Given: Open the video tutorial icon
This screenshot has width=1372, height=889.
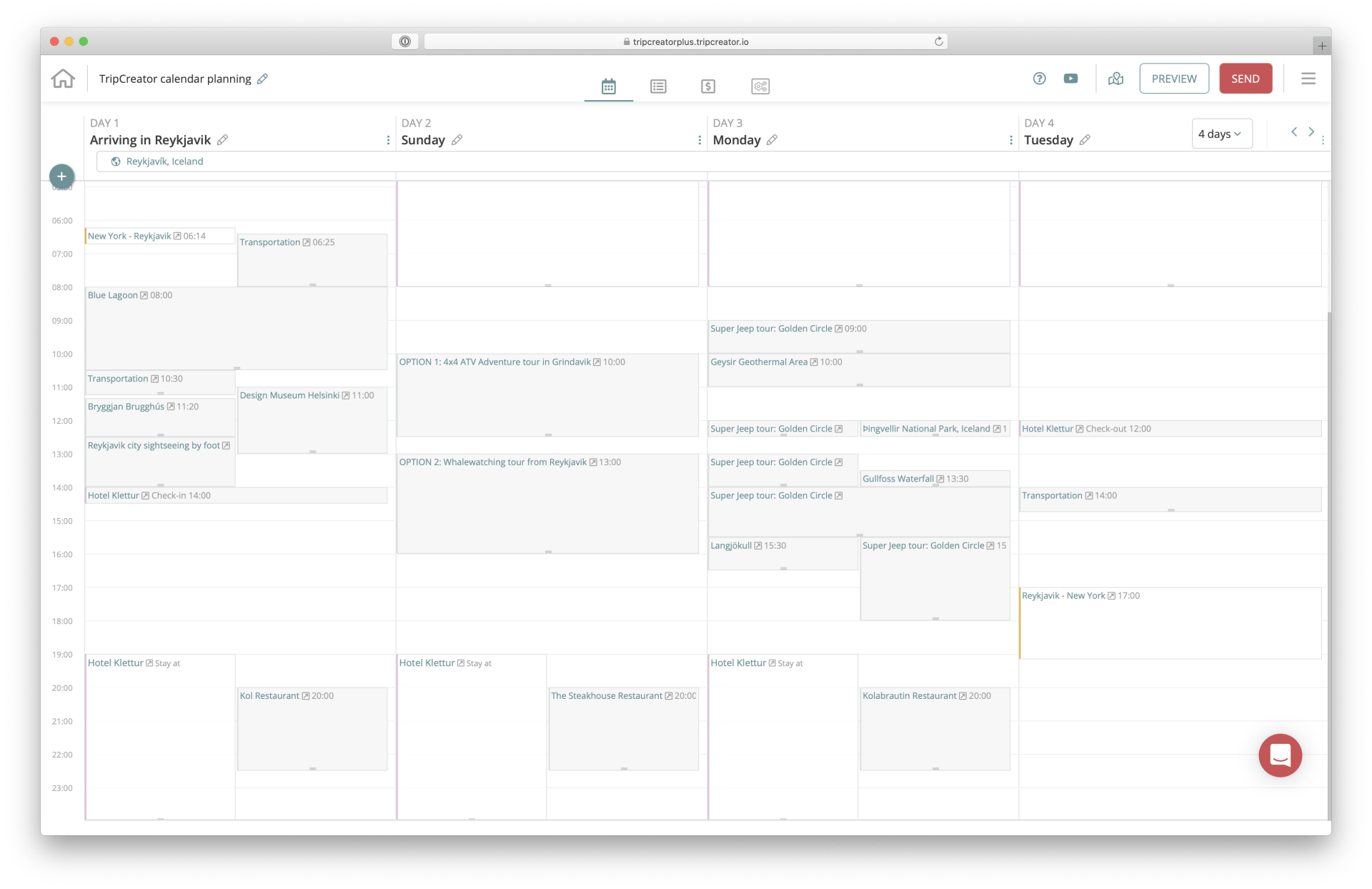Looking at the screenshot, I should click(x=1070, y=79).
